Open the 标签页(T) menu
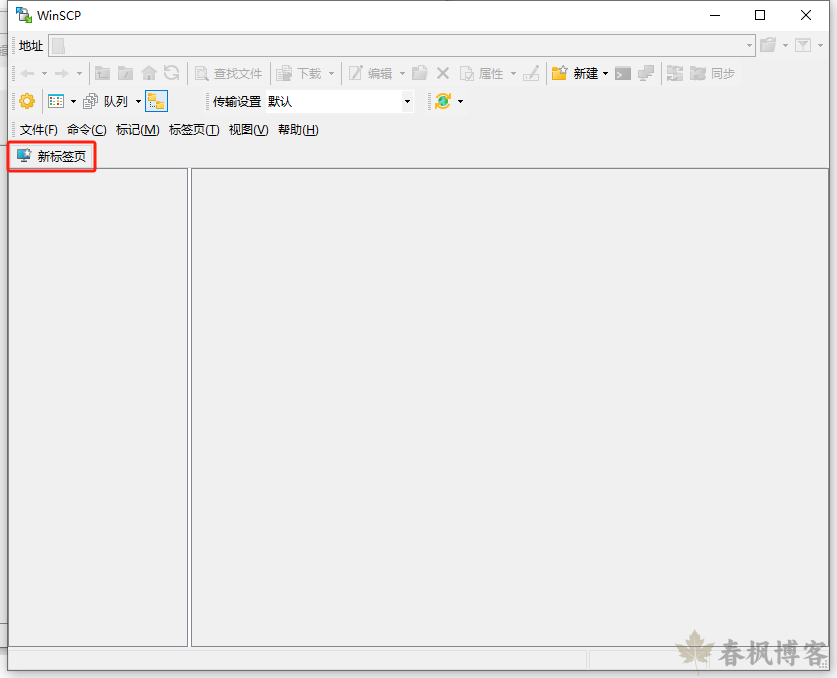Viewport: 837px width, 678px height. tap(194, 130)
